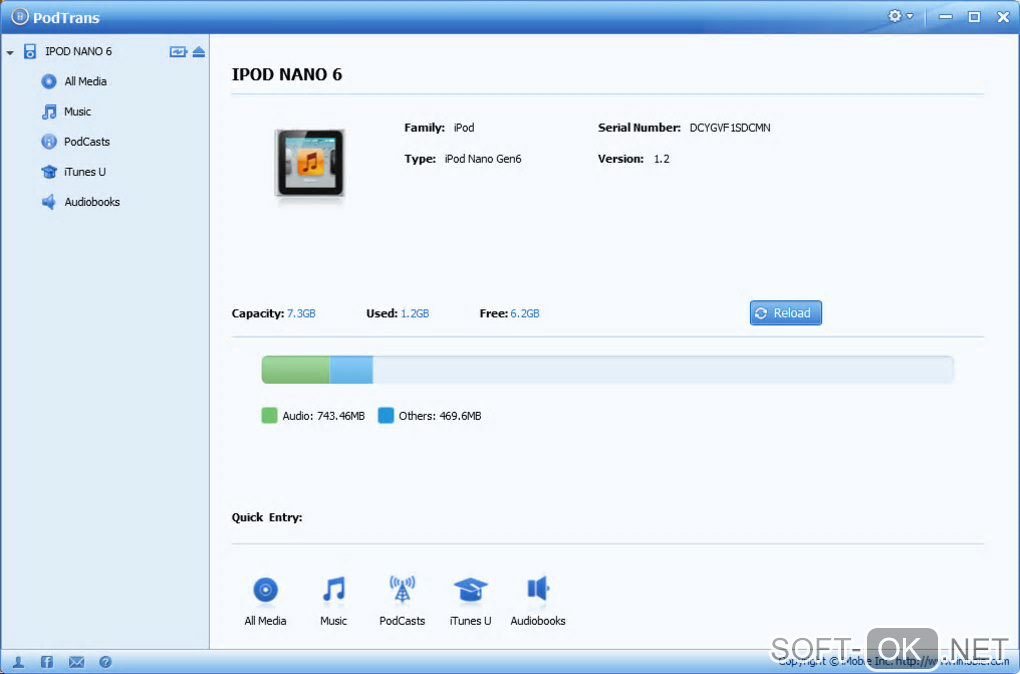Click the Version value 1.2
The height and width of the screenshot is (674, 1020).
point(662,159)
